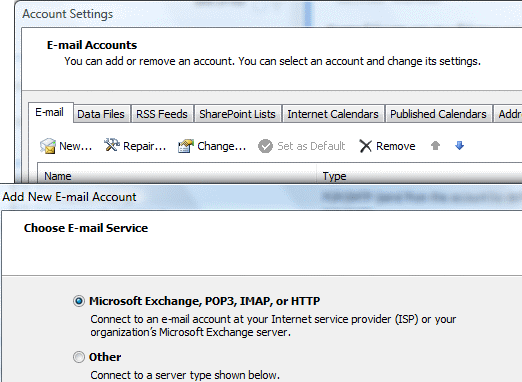The image size is (522, 382).
Task: Click the Choose E-mail Service heading
Action: [x=86, y=228]
